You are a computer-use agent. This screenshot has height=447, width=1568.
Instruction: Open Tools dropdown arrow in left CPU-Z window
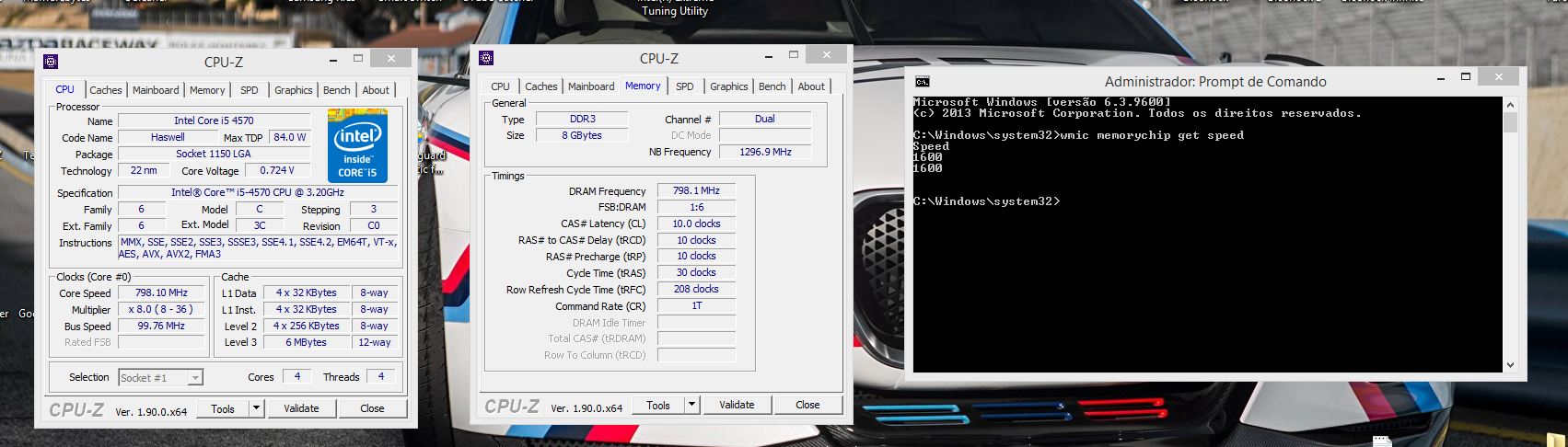[257, 408]
